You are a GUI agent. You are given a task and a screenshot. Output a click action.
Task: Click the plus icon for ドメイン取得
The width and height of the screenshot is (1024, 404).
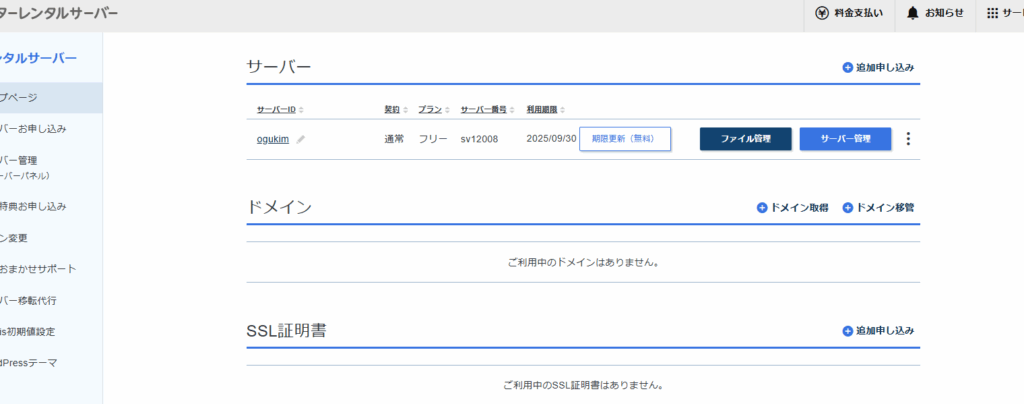point(762,208)
